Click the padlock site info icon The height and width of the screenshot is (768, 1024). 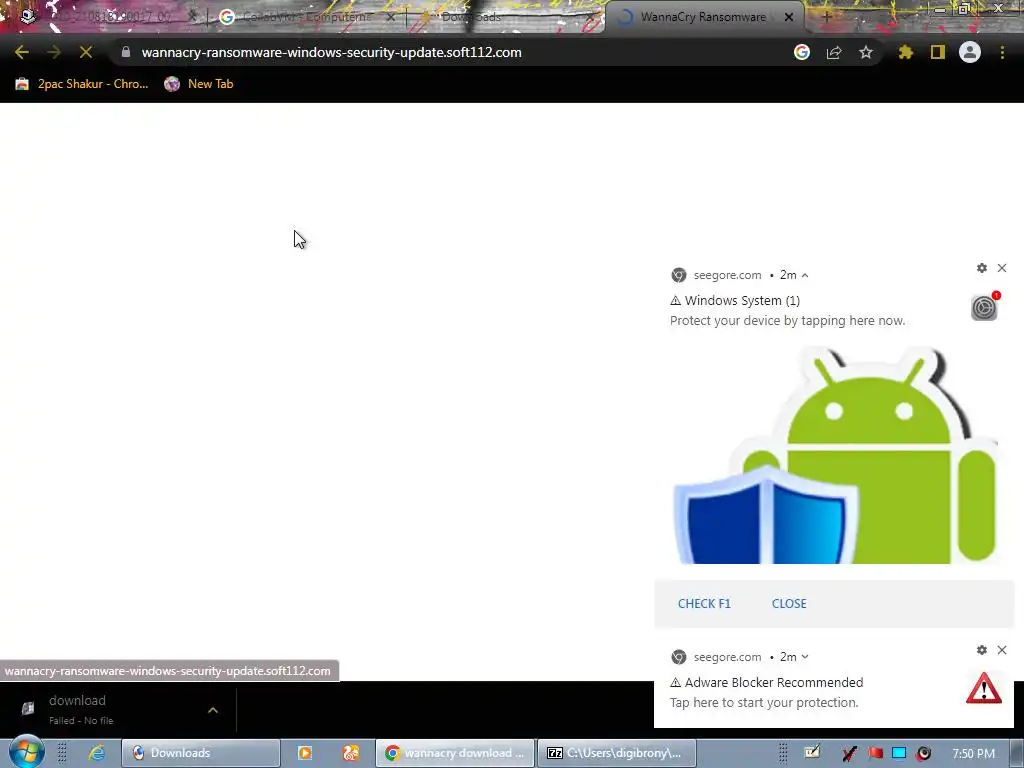click(x=126, y=52)
